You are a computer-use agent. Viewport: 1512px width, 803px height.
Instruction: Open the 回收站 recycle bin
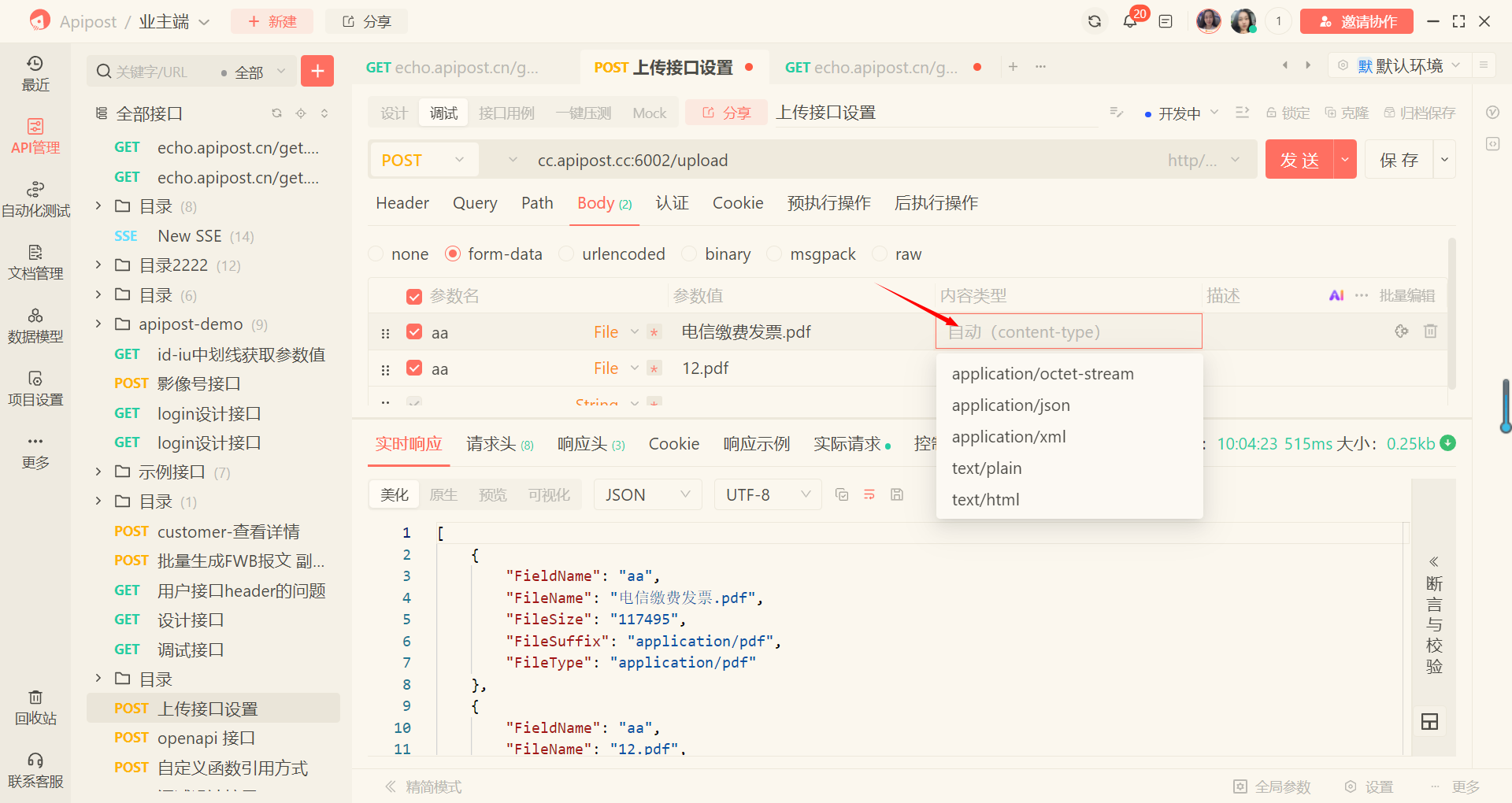(35, 707)
